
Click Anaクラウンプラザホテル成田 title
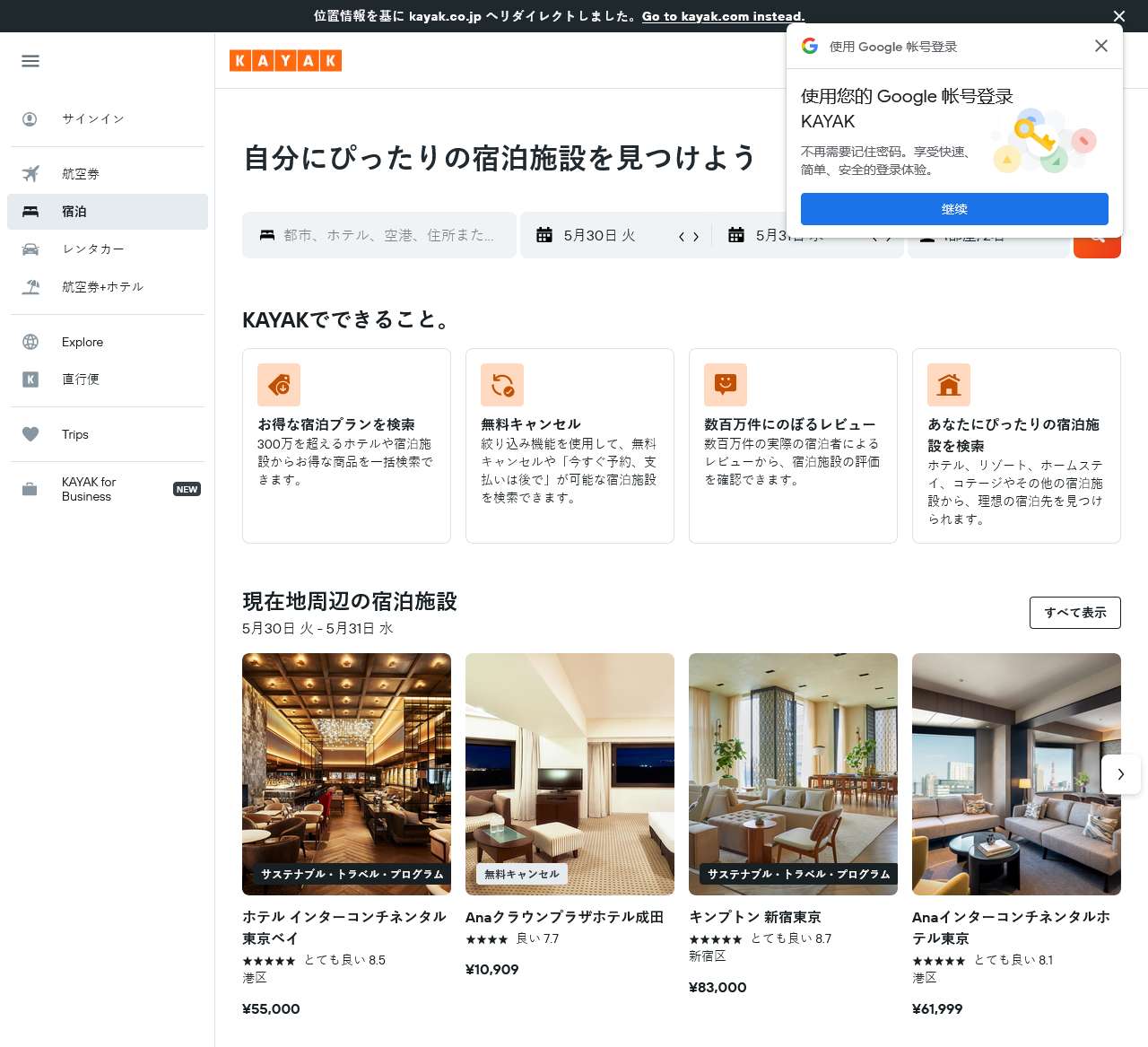[564, 917]
